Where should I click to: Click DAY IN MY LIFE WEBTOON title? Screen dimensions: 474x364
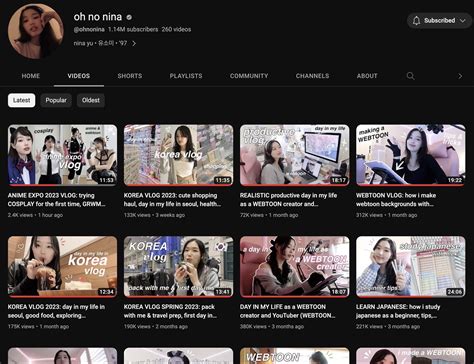pos(288,311)
